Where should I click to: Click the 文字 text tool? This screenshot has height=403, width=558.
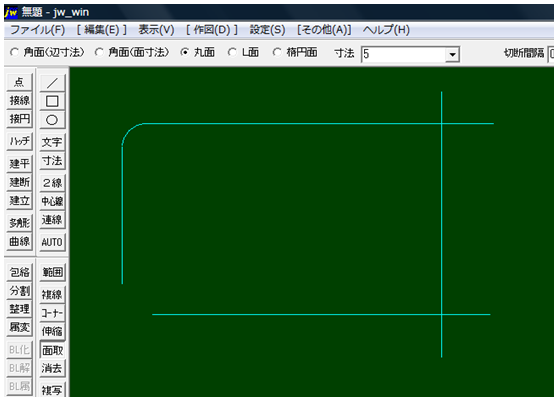pyautogui.click(x=52, y=142)
